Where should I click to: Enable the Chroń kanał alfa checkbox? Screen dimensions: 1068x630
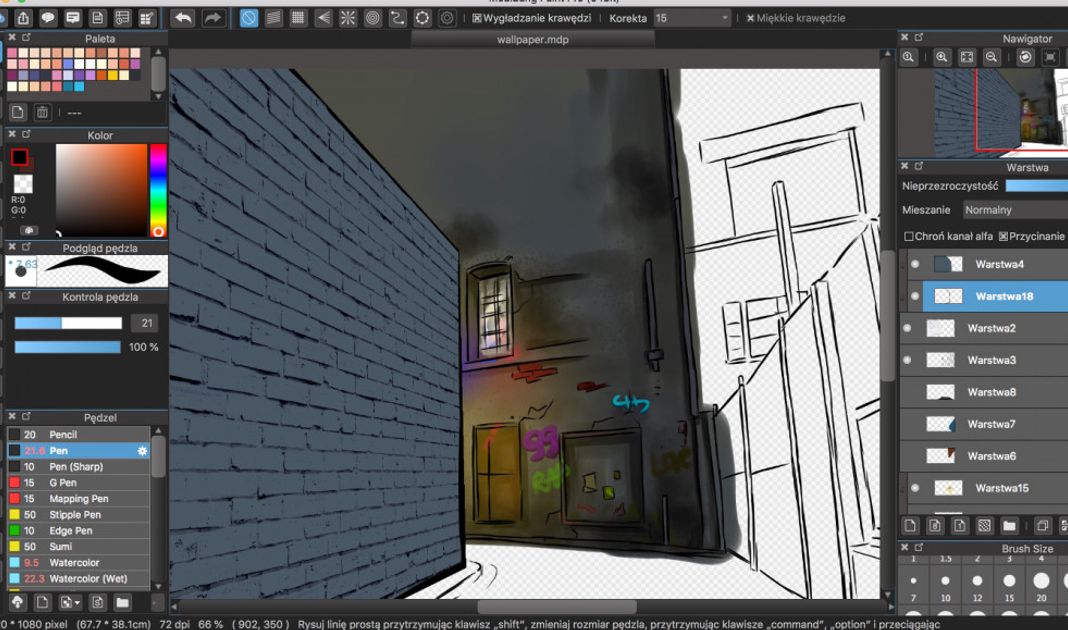click(909, 237)
